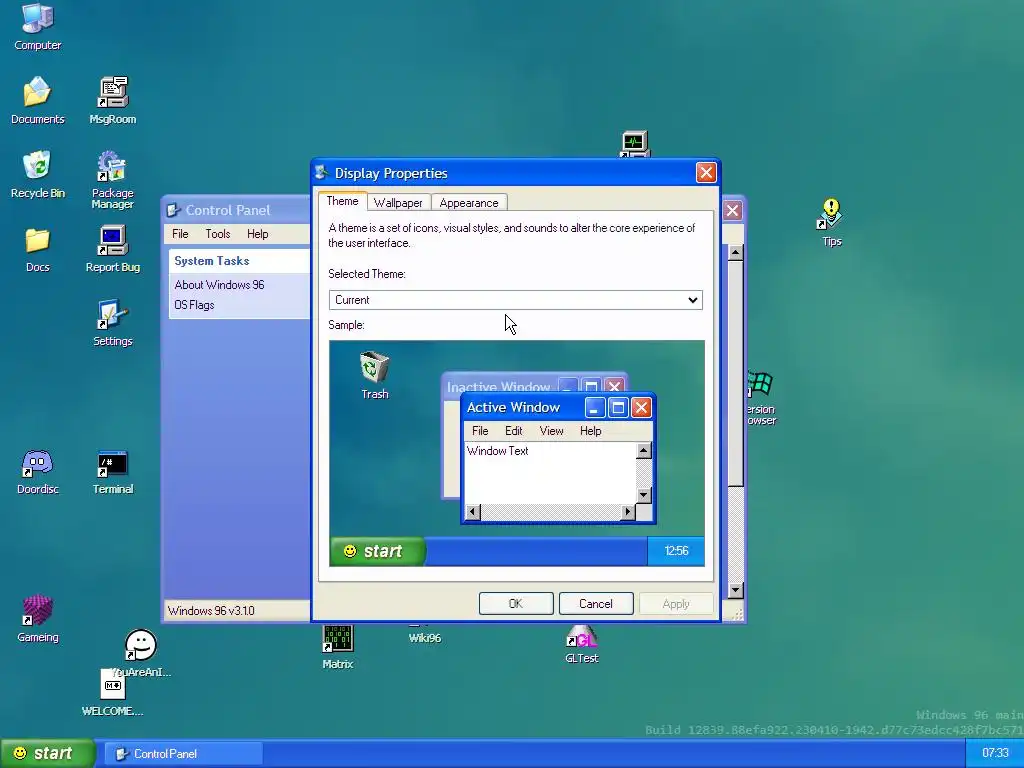The height and width of the screenshot is (768, 1024).
Task: Open the OS Flags link
Action: (194, 305)
